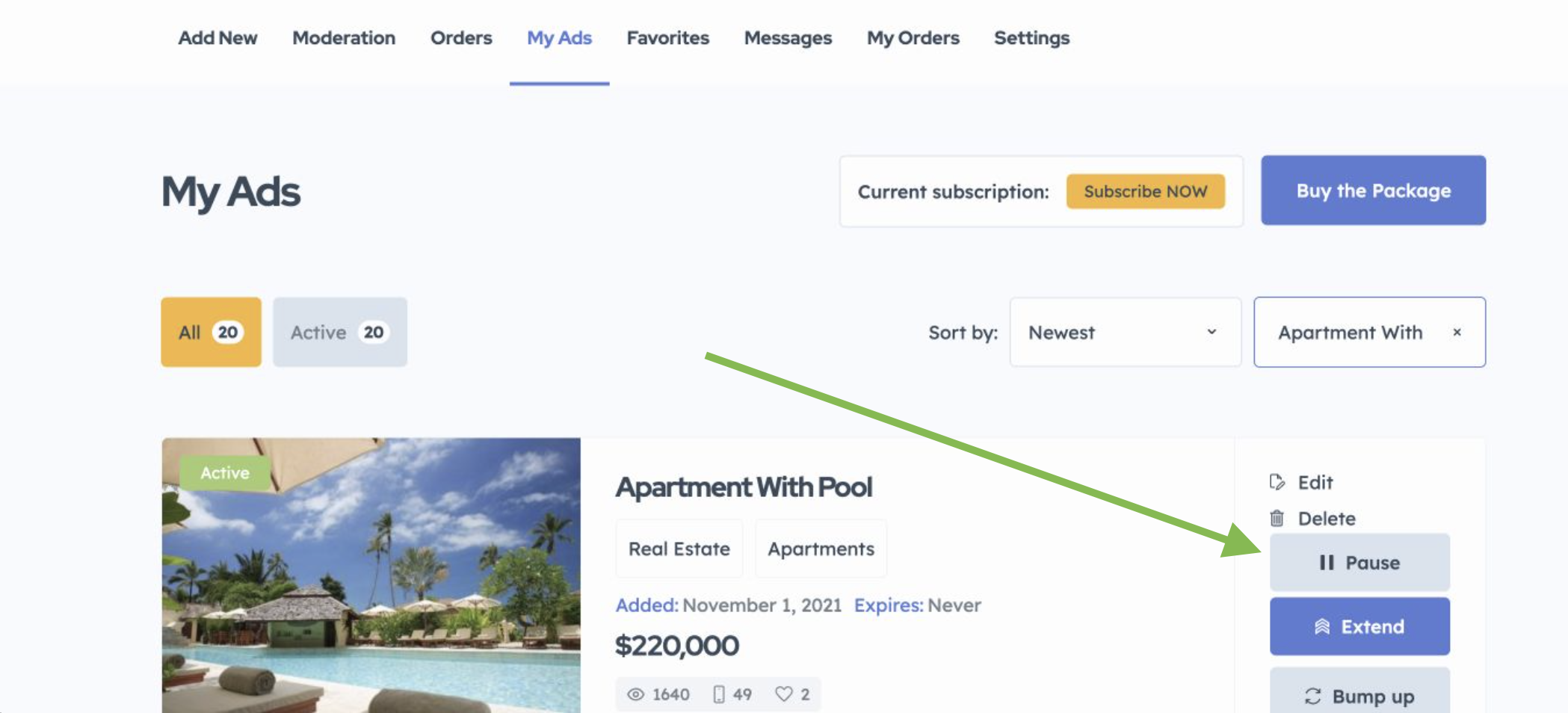This screenshot has width=1568, height=713.
Task: Click the eye views icon
Action: coord(635,694)
